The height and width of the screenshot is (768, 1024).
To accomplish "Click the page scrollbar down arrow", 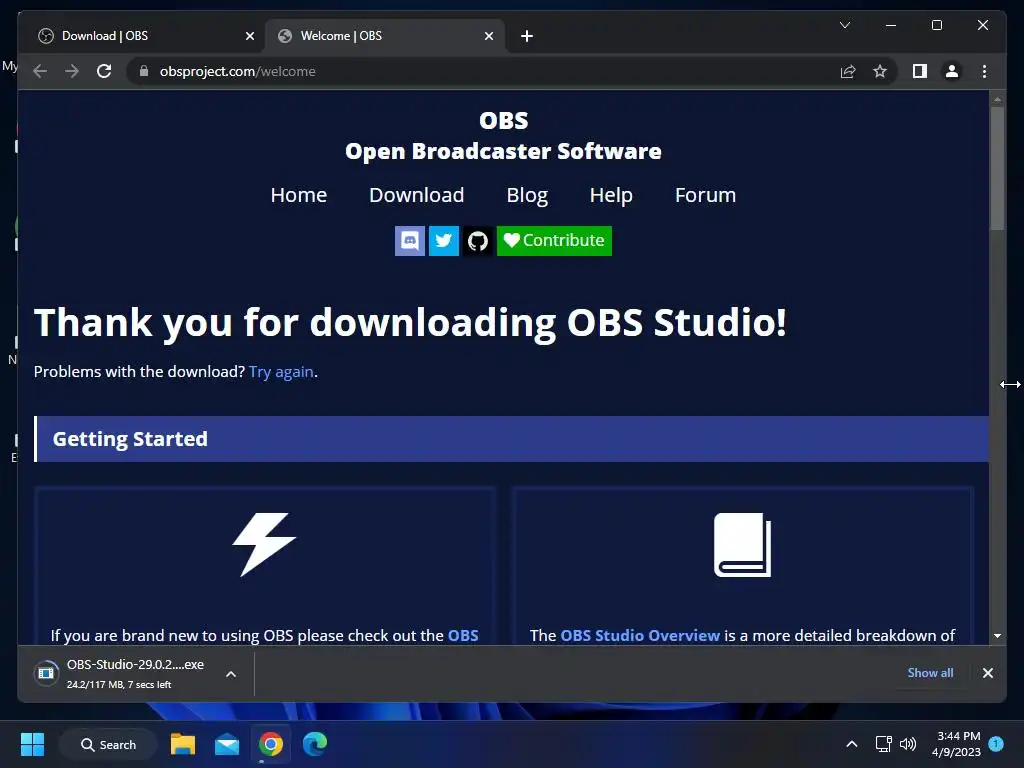I will coord(997,635).
